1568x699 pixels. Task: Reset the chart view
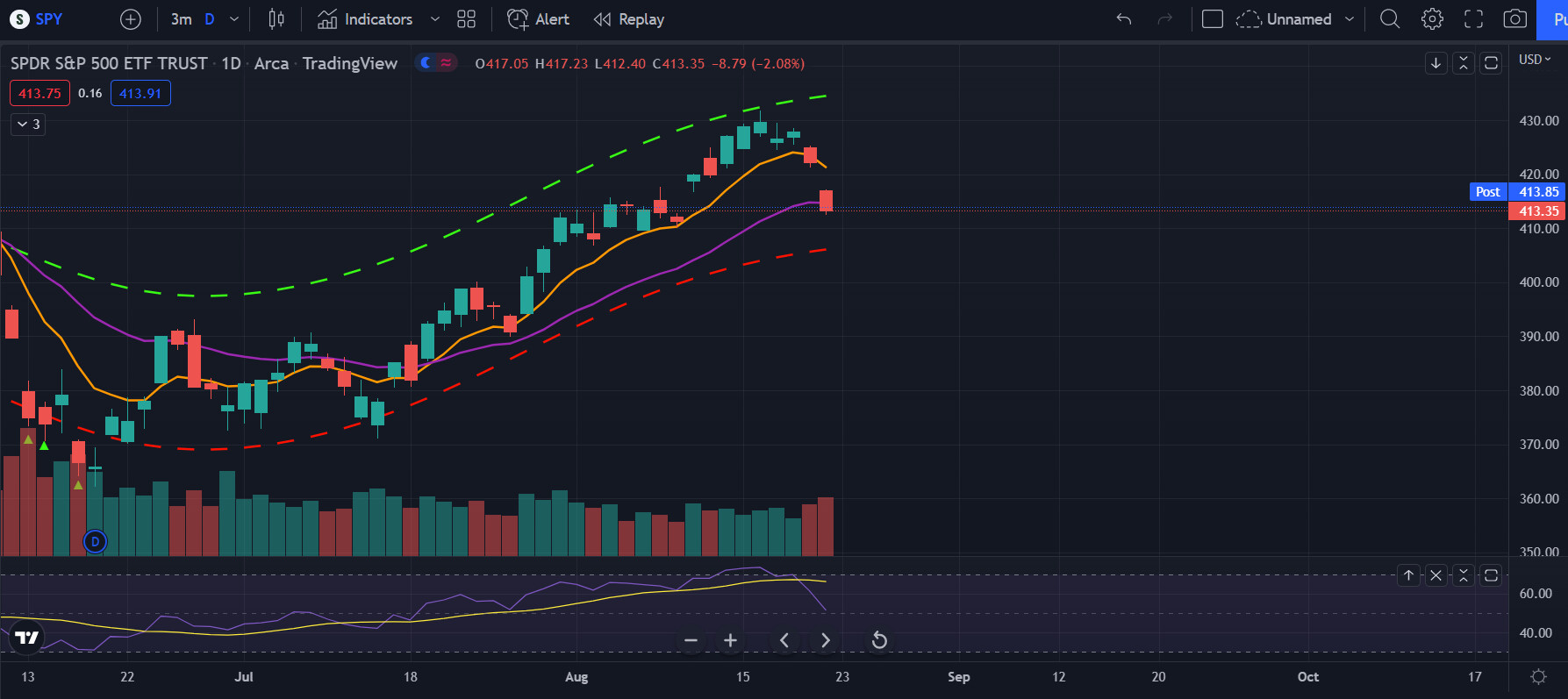(x=879, y=640)
